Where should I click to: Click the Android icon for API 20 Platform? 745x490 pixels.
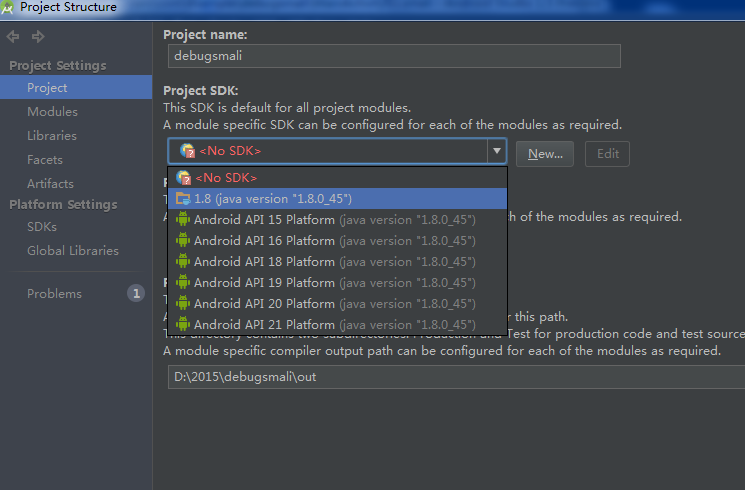point(183,303)
